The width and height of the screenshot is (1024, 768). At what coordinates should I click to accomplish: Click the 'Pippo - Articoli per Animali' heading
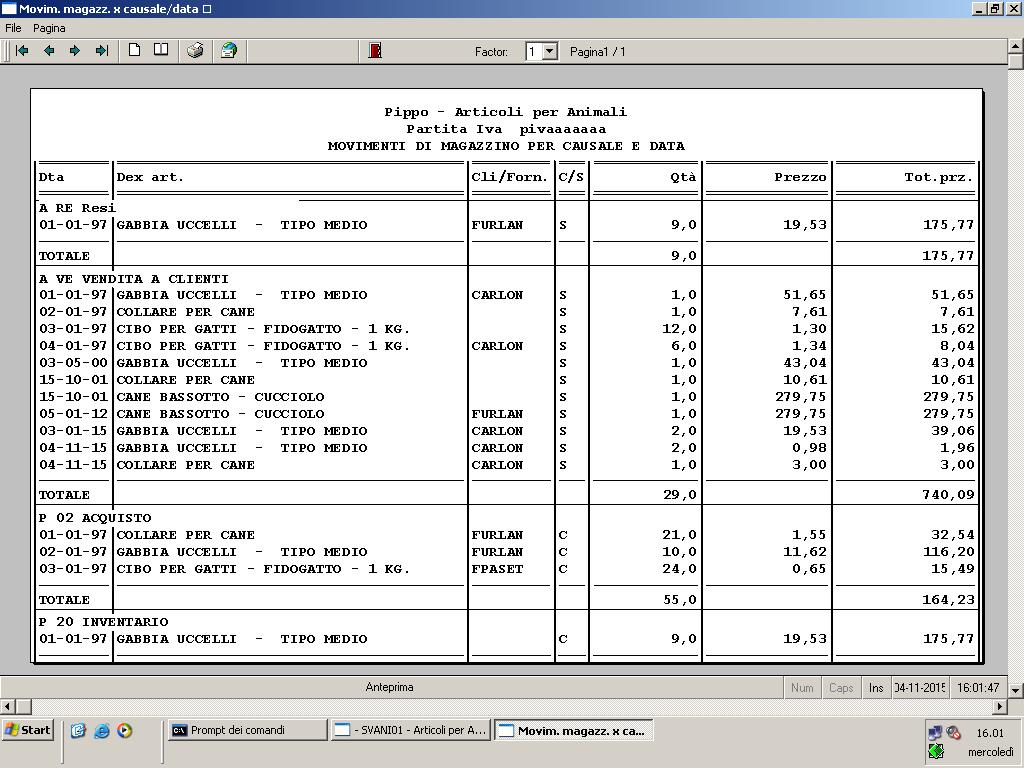pos(505,112)
